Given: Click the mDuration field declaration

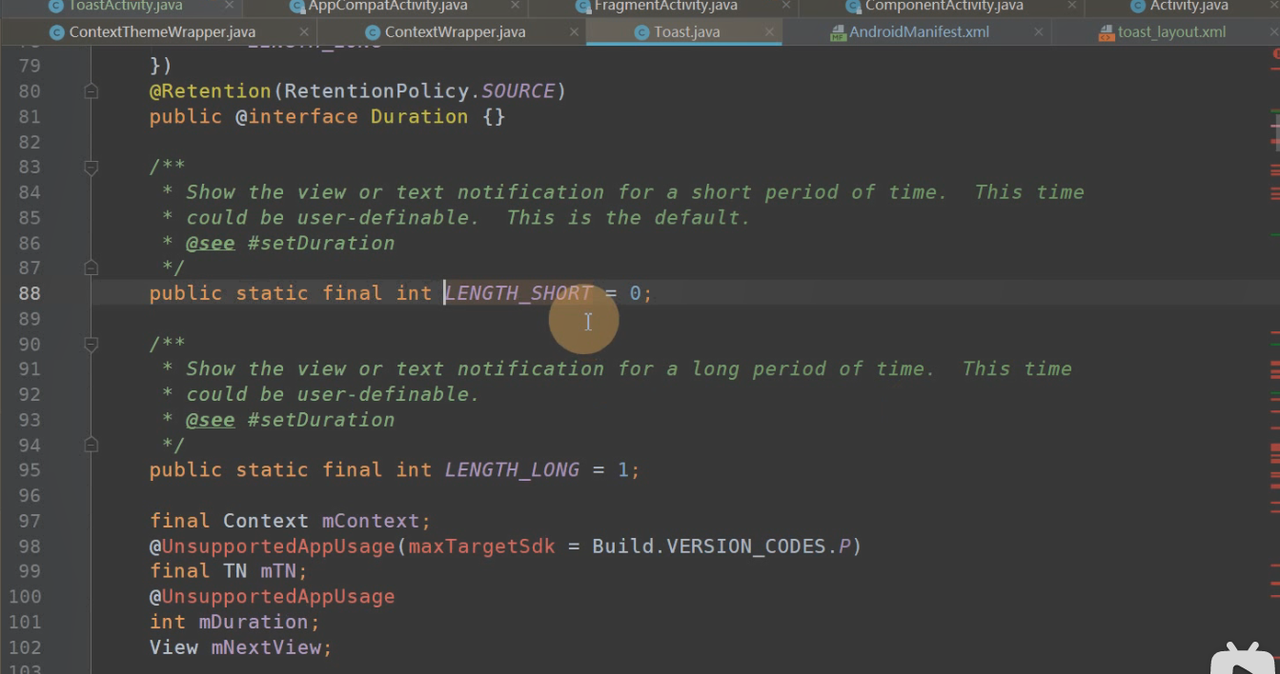Looking at the screenshot, I should click(x=254, y=622).
